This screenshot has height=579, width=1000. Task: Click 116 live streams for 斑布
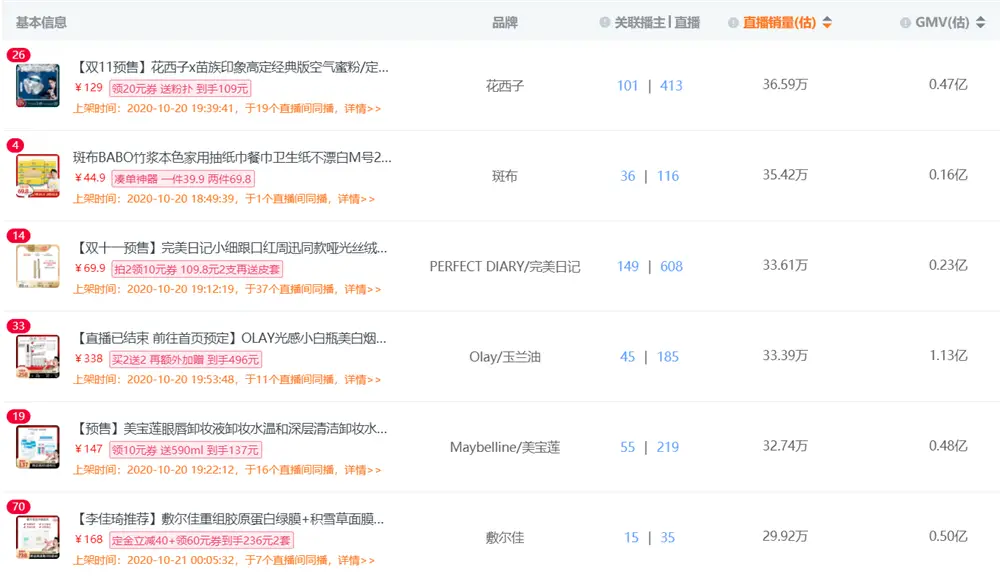click(668, 176)
